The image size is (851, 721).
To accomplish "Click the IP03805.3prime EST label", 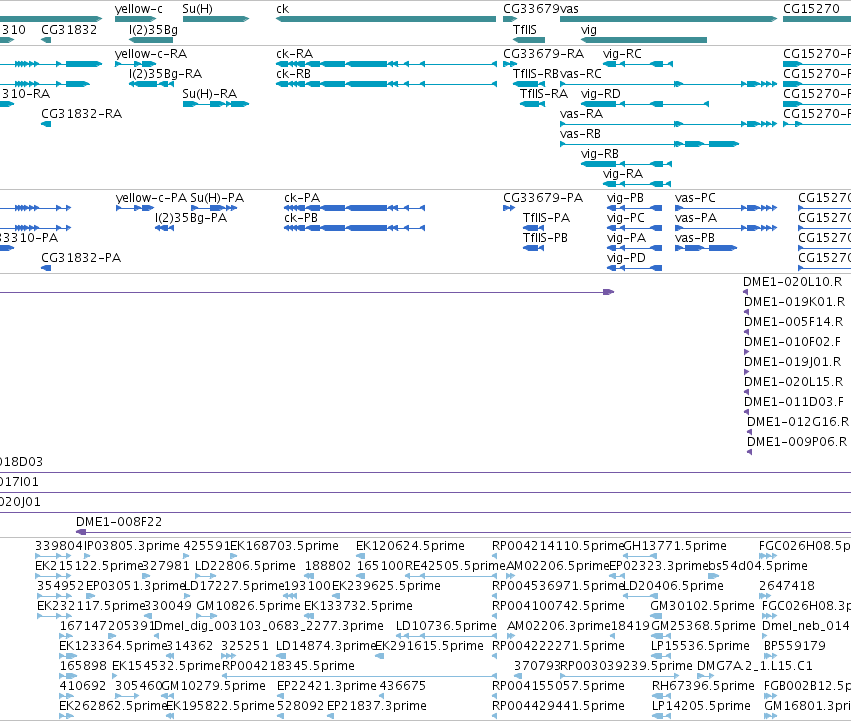I will click(131, 546).
